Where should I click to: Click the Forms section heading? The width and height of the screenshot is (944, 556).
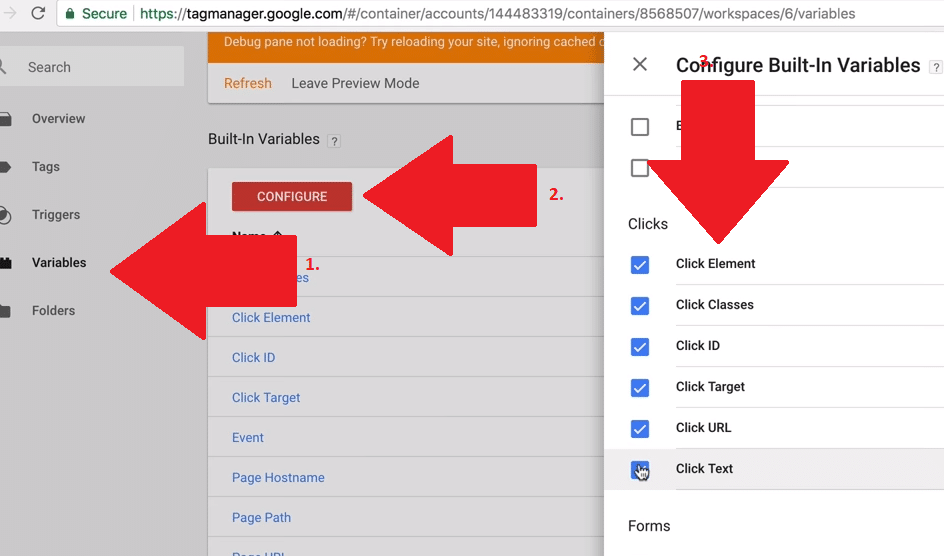click(x=649, y=526)
